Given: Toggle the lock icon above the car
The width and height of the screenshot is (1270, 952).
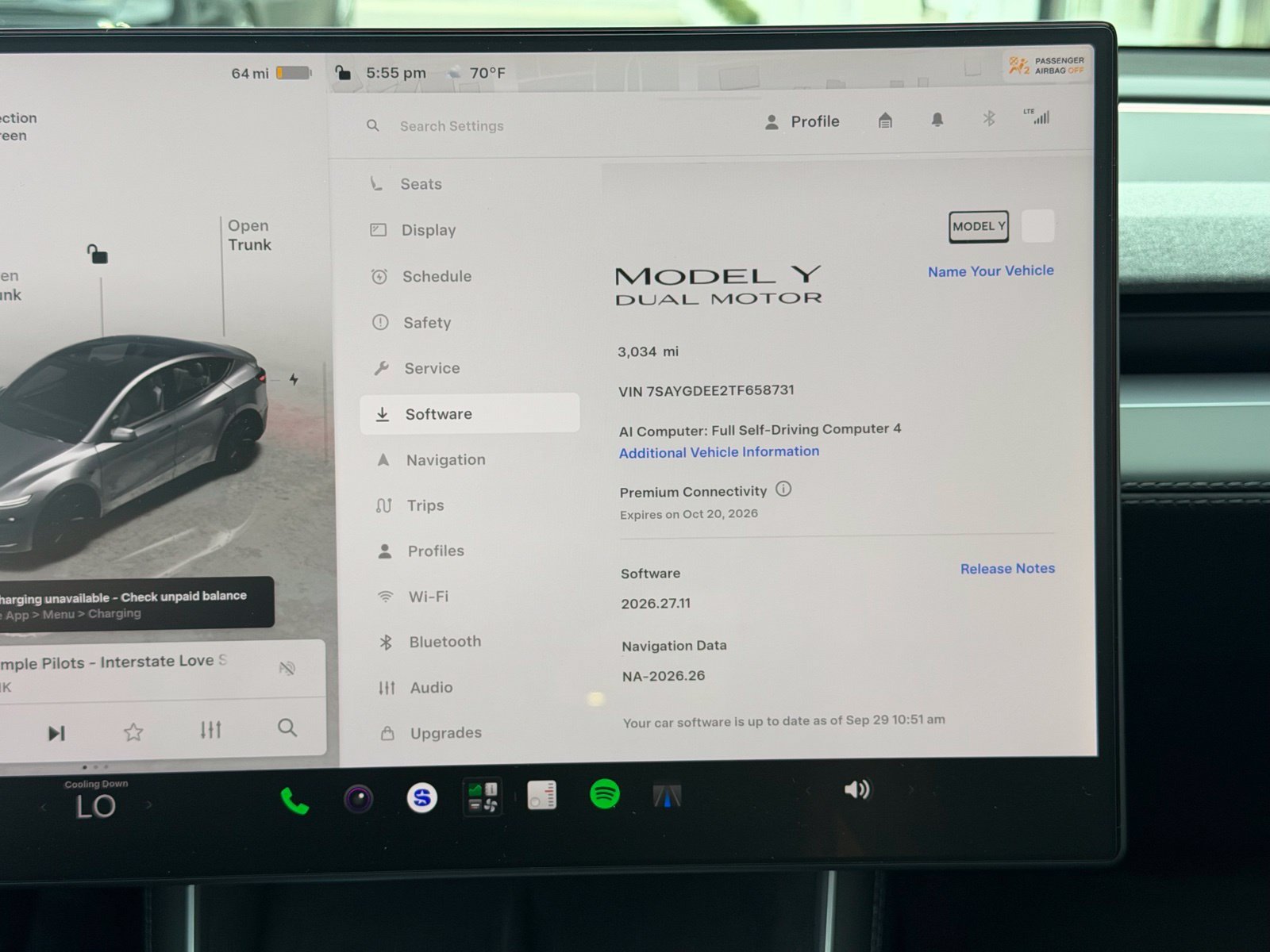Looking at the screenshot, I should pyautogui.click(x=97, y=254).
